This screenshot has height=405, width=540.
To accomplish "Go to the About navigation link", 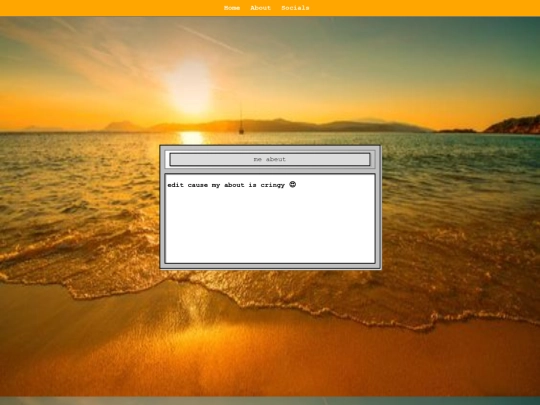I will click(x=260, y=8).
